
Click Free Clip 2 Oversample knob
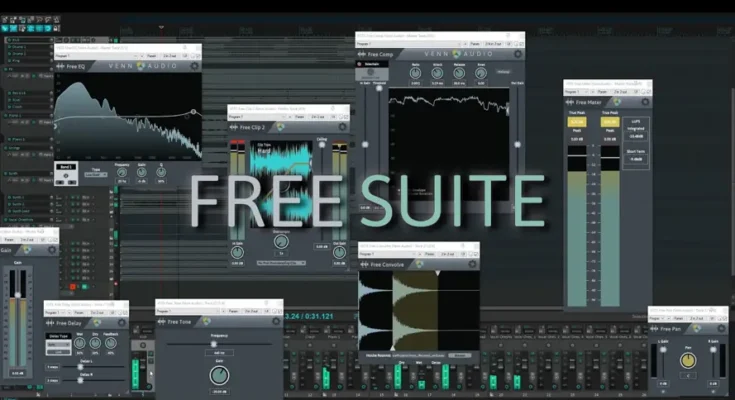tap(281, 242)
